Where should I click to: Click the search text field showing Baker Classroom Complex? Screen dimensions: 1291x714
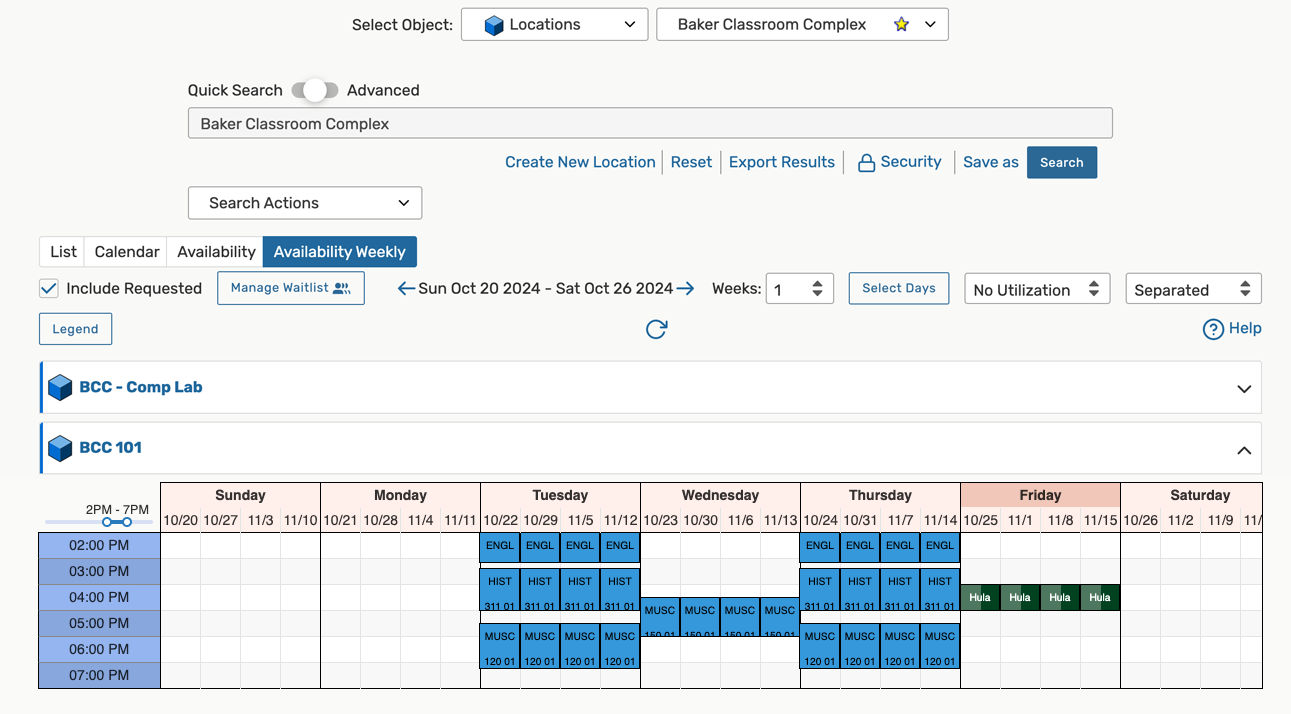point(650,123)
